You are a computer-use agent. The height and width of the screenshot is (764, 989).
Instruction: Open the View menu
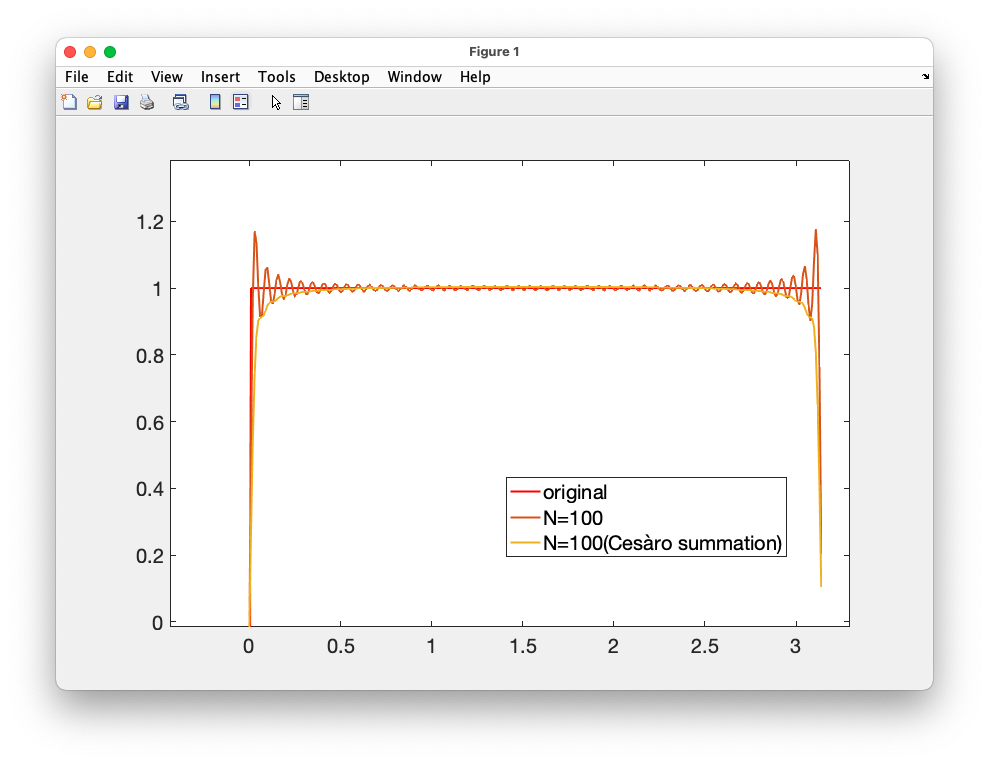coord(167,77)
